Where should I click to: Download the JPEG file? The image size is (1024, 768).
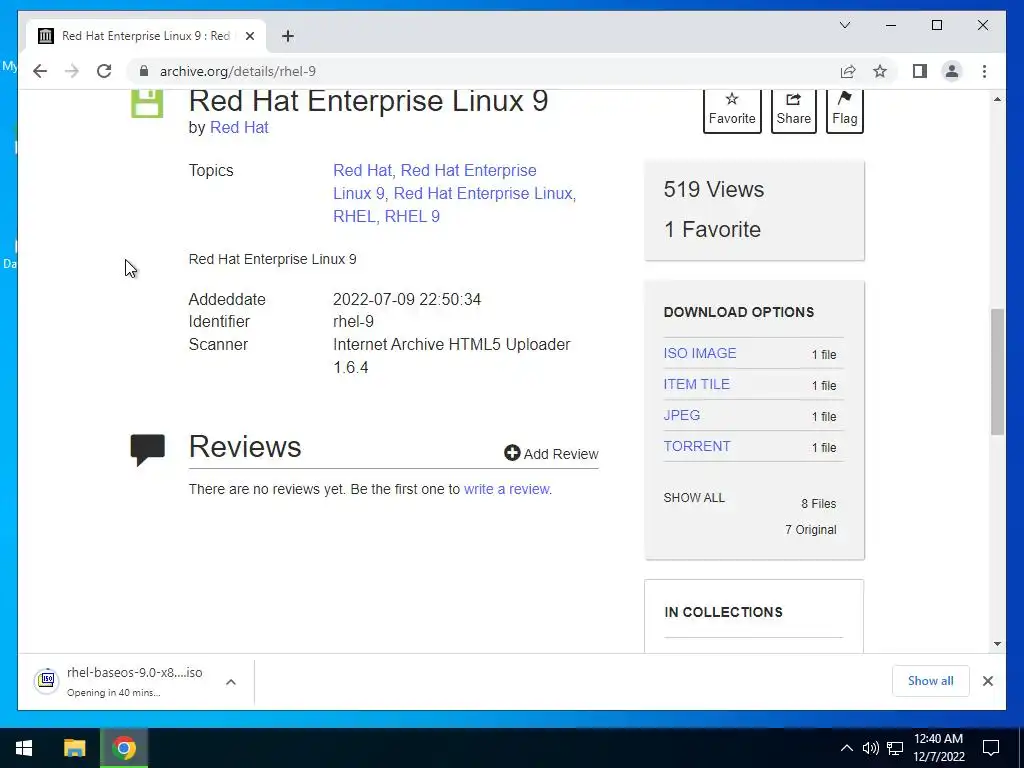tap(682, 415)
